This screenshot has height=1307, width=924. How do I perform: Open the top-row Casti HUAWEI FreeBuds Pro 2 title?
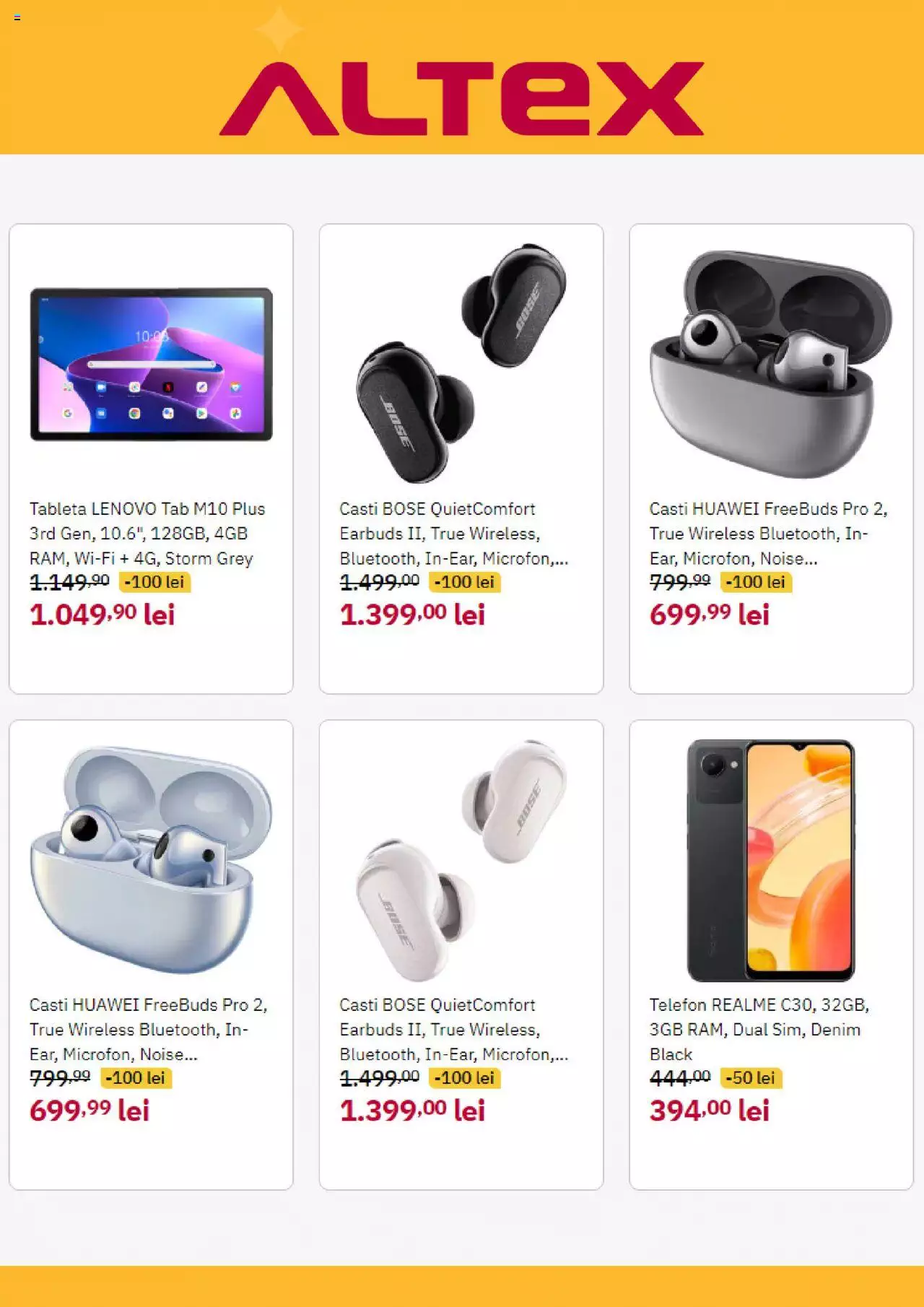pos(769,534)
